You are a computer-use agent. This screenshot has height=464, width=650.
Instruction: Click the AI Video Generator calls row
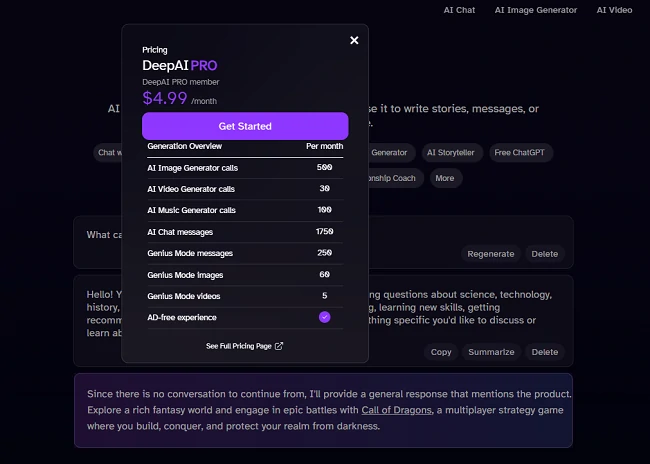click(x=245, y=189)
